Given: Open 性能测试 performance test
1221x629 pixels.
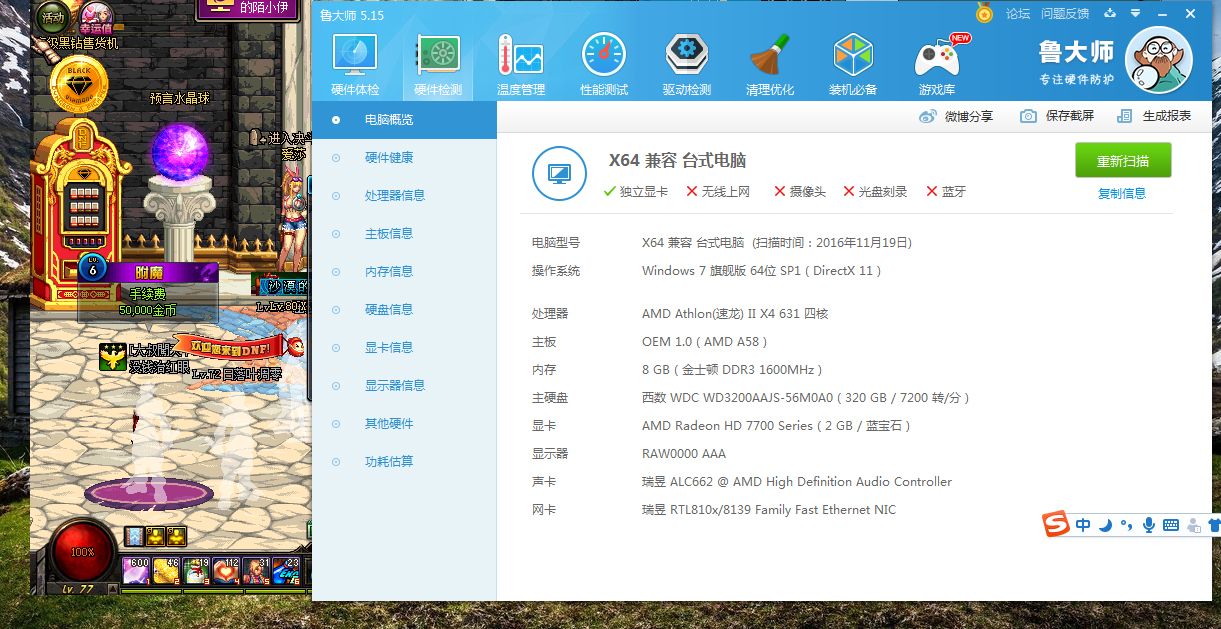Looking at the screenshot, I should 604,65.
